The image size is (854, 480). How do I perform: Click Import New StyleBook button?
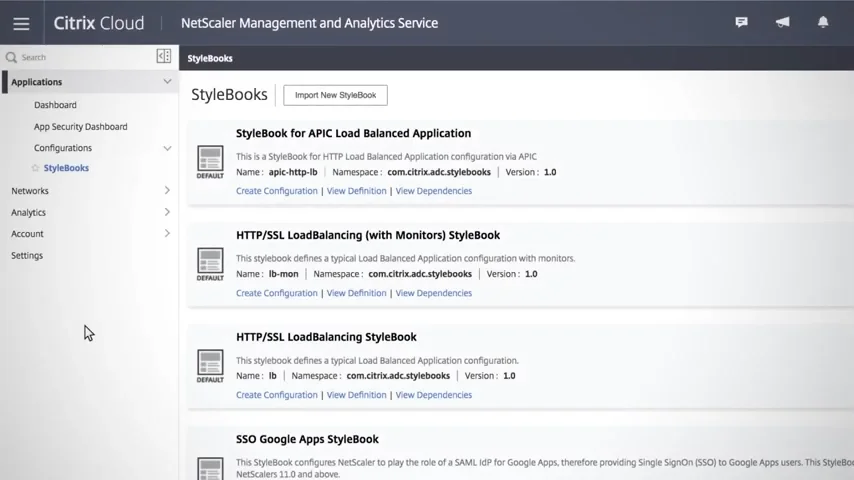coord(336,95)
